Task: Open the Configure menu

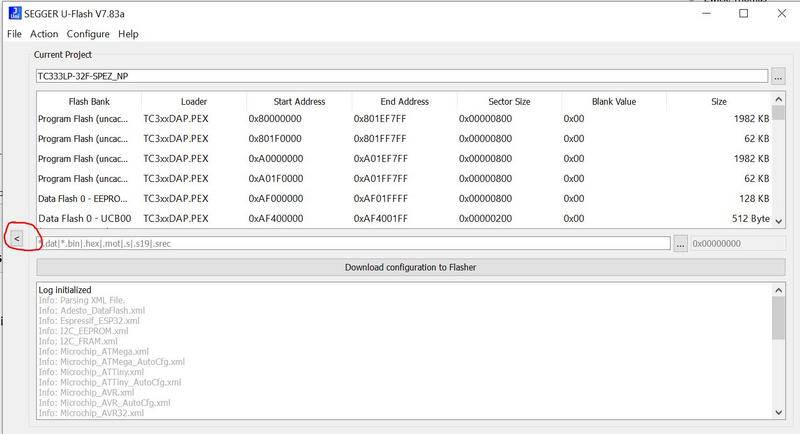Action: coord(88,34)
